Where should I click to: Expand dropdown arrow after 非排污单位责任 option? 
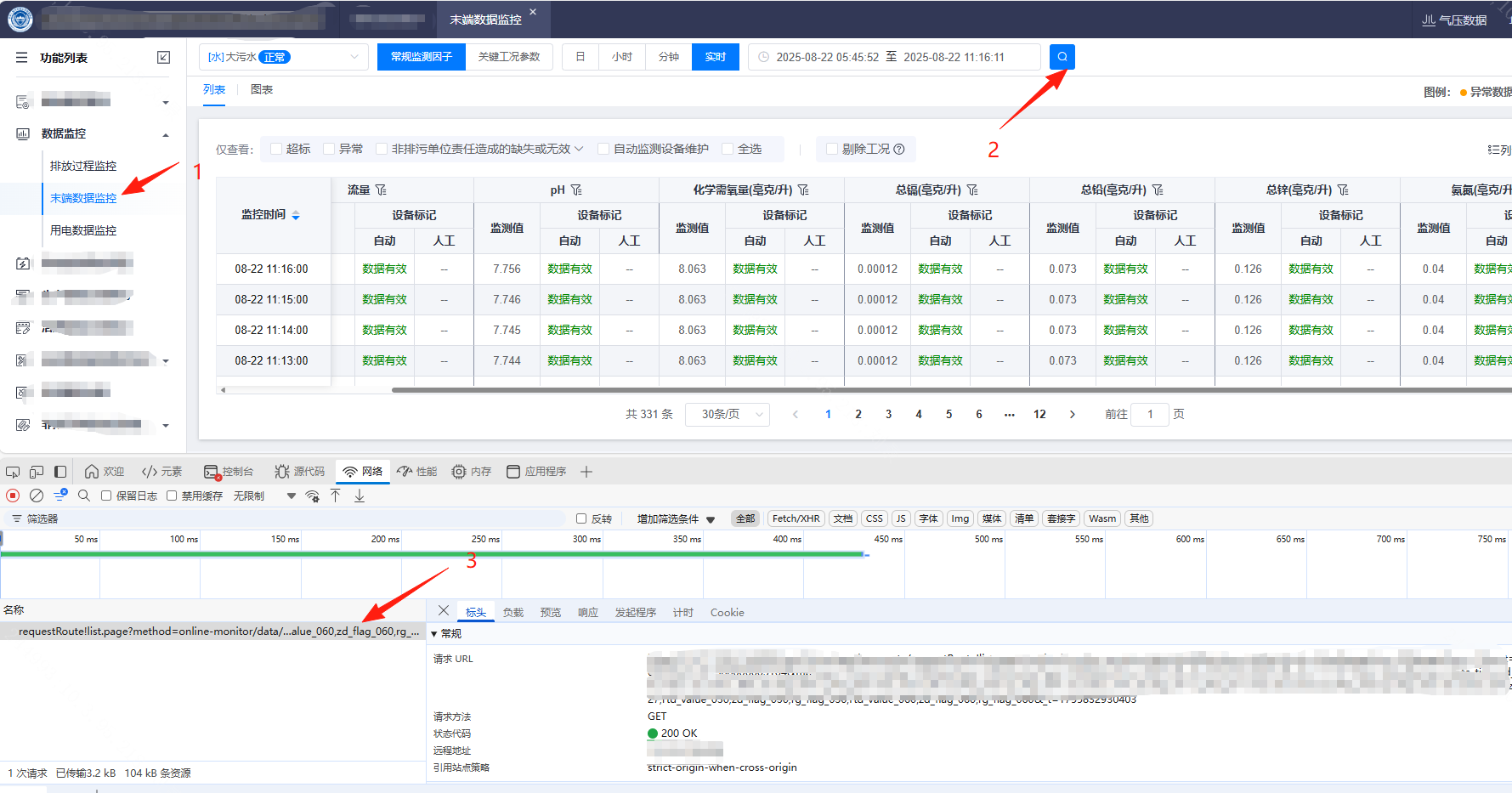click(579, 149)
